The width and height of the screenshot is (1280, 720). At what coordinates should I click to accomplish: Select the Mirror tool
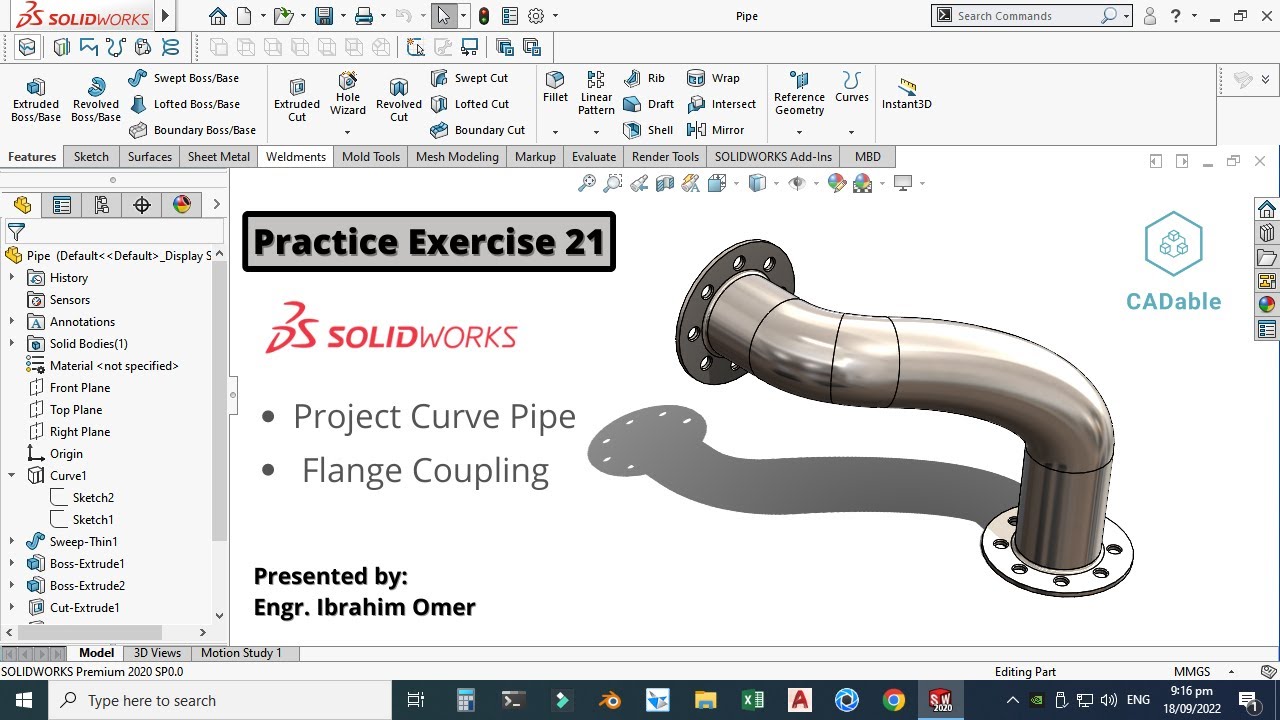tap(716, 130)
